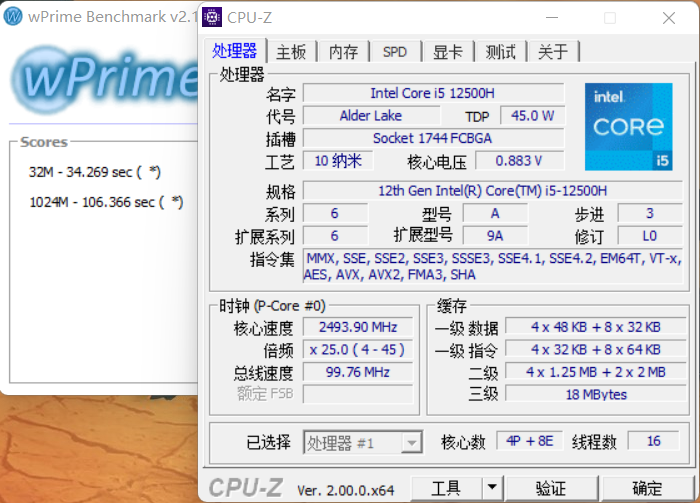Click the instruction set list field
Image resolution: width=700 pixels, height=503 pixels.
point(493,266)
